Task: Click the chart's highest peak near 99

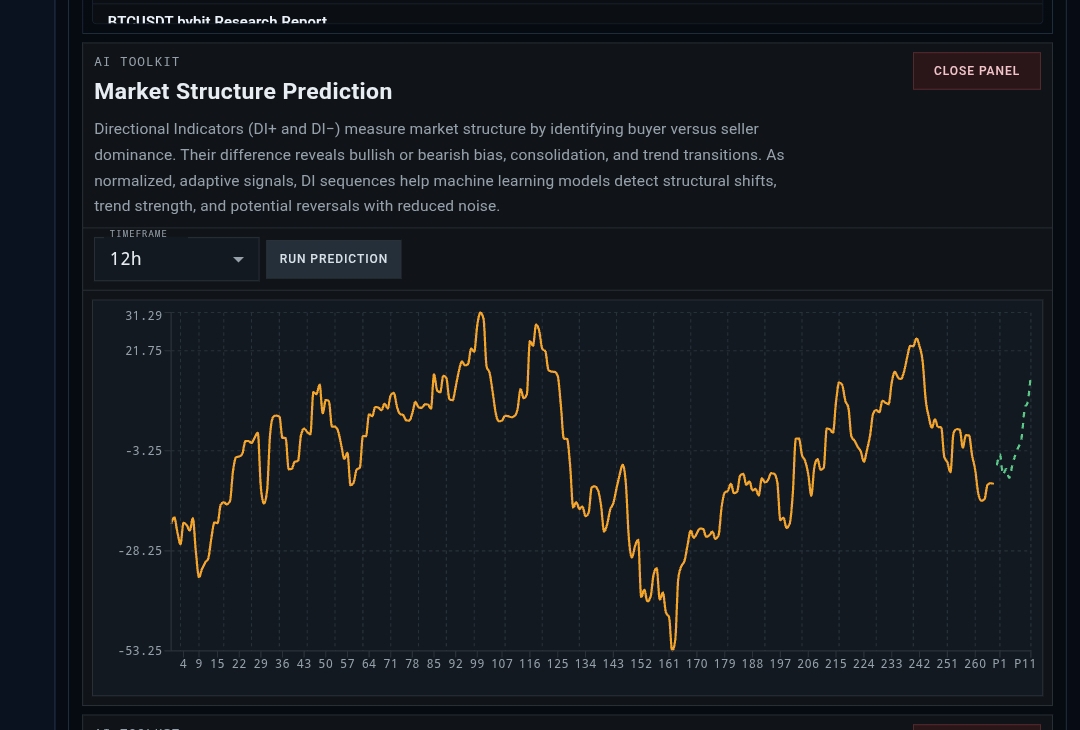Action: tap(480, 315)
